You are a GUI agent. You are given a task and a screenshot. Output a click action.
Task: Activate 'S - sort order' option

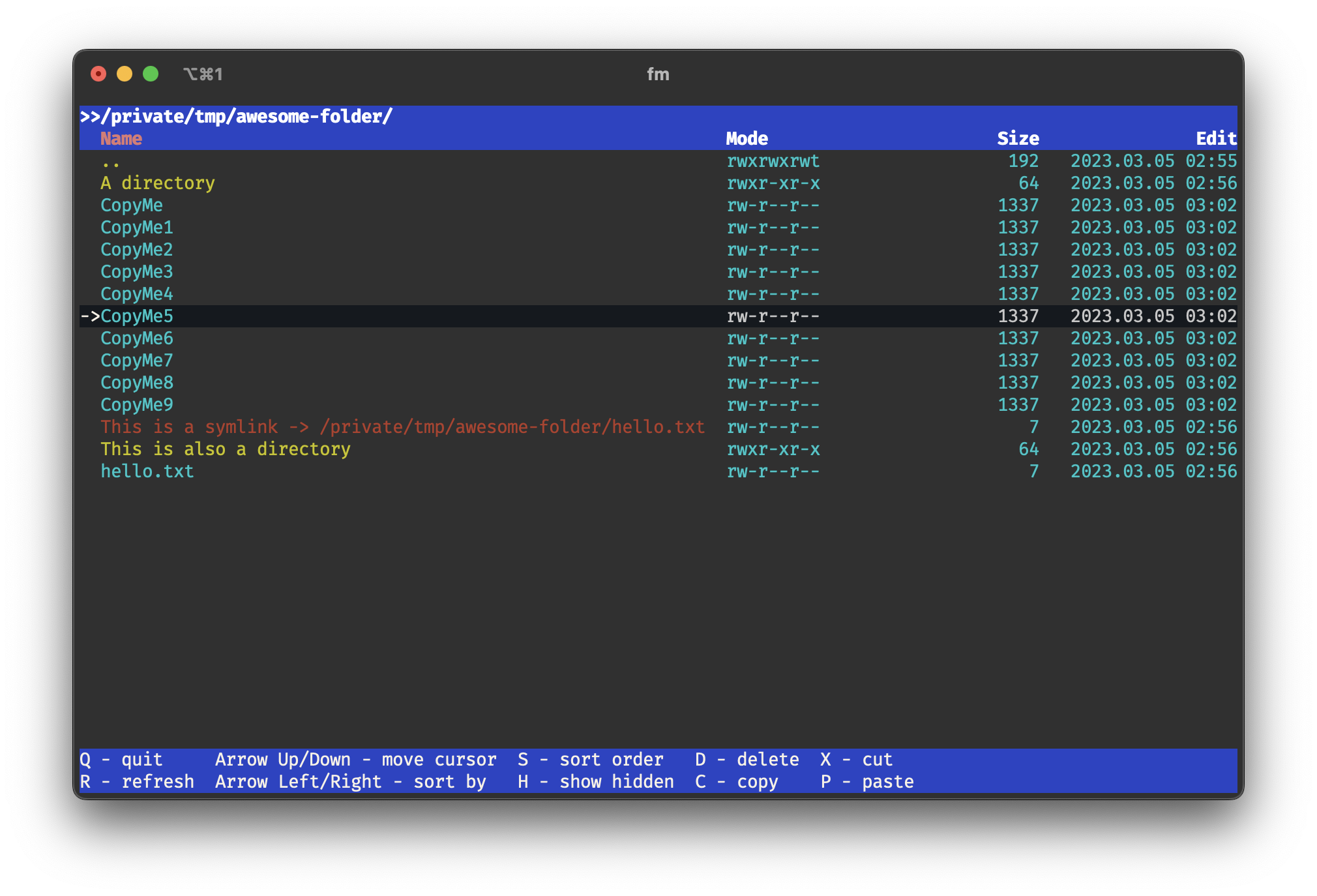[x=590, y=758]
